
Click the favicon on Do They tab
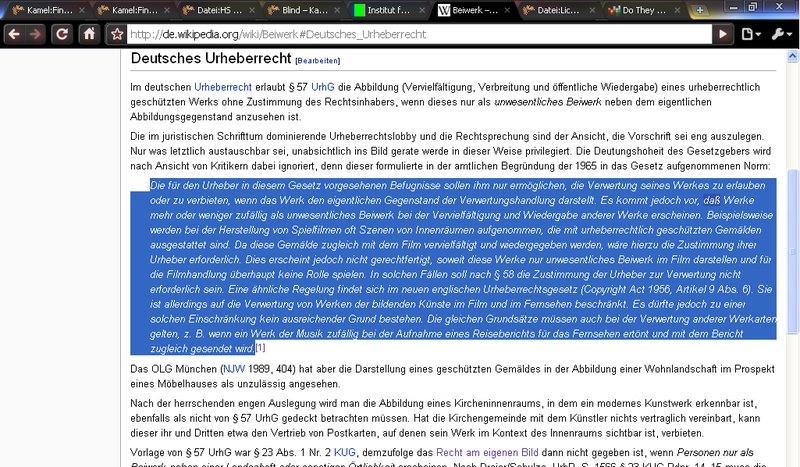[614, 10]
